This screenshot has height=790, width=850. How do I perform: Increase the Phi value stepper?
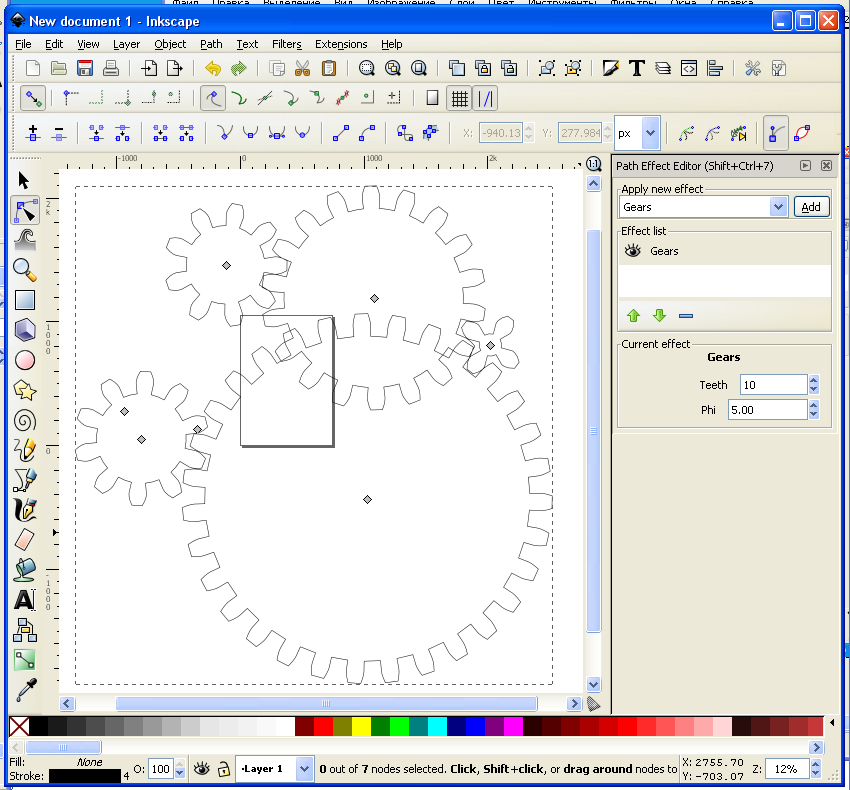pos(813,404)
